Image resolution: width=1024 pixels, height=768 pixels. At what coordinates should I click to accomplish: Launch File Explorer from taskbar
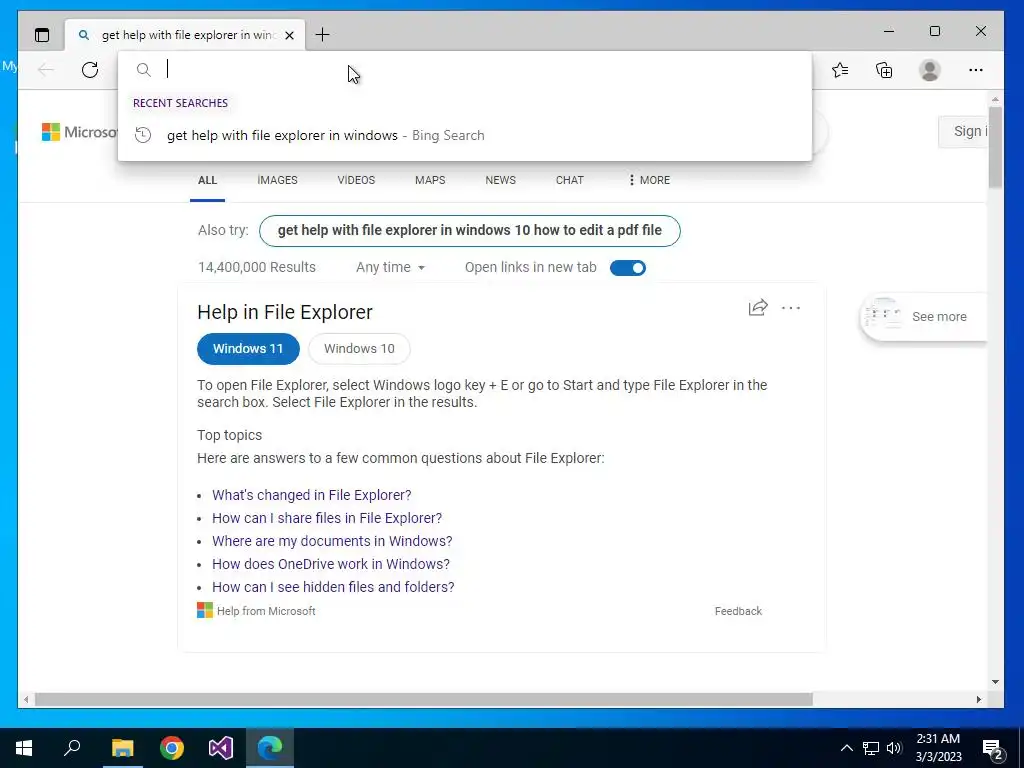click(x=122, y=748)
